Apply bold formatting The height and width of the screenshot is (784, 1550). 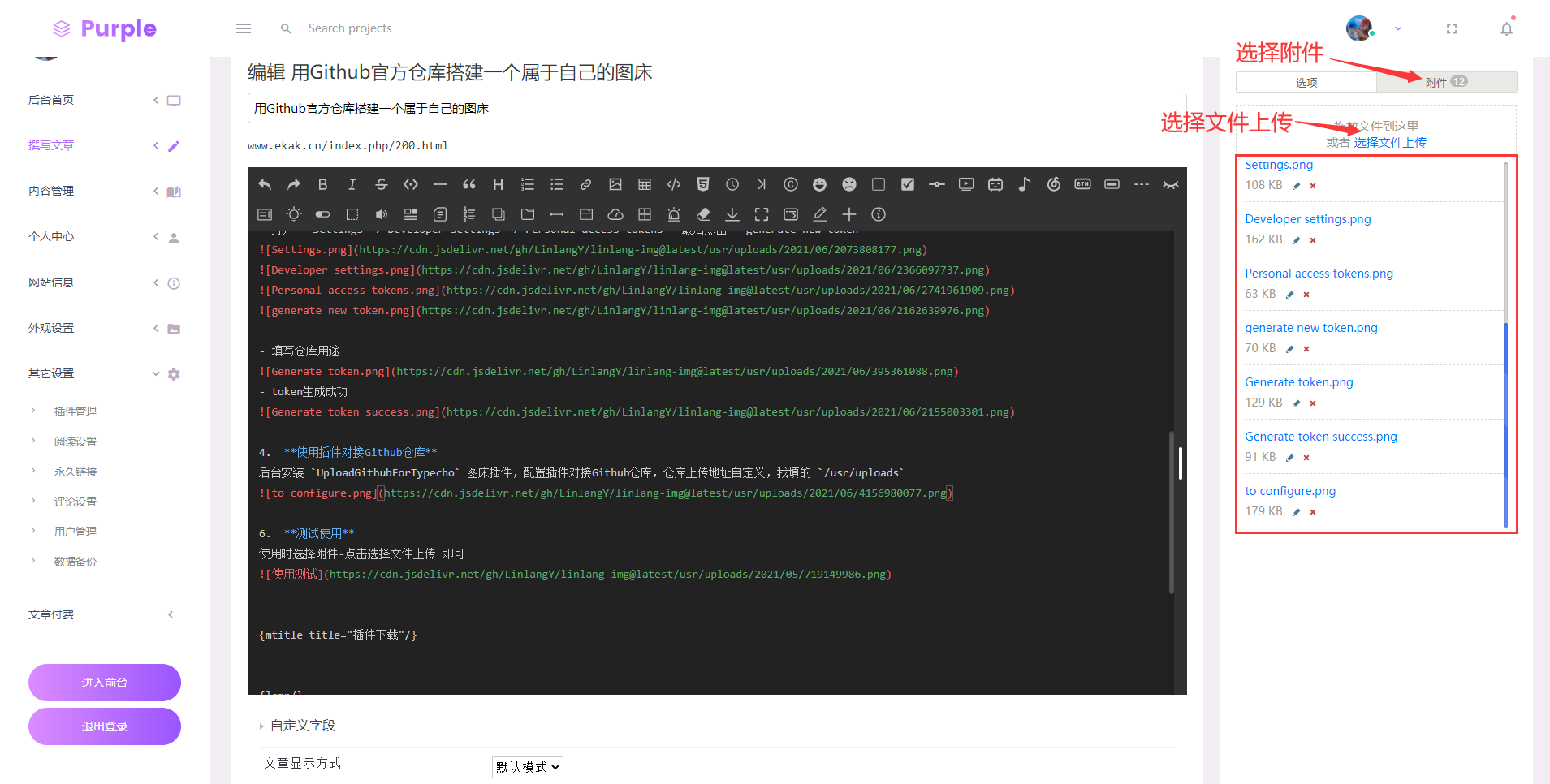point(323,184)
